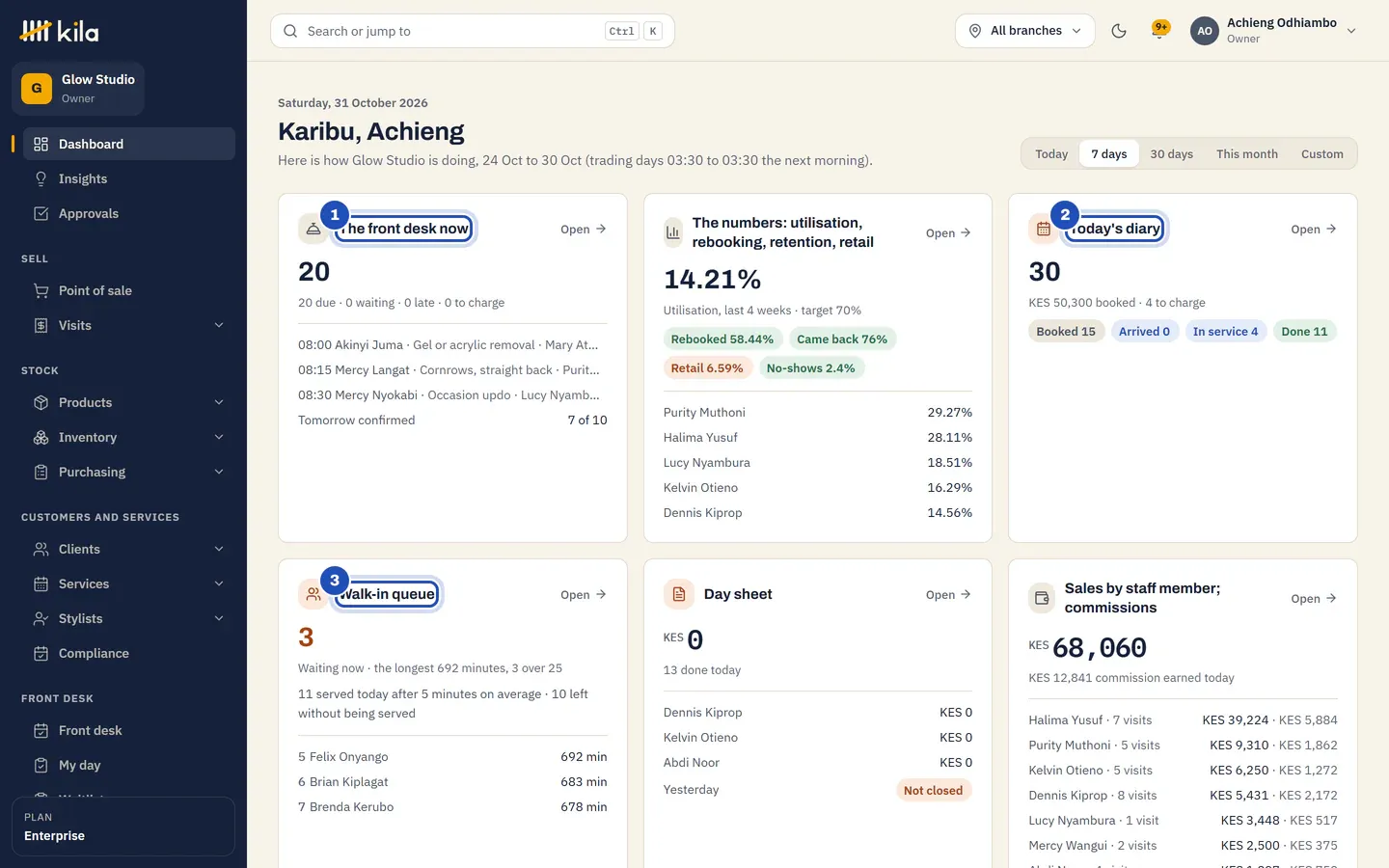Open the Achieng Odhiambo account menu
The height and width of the screenshot is (868, 1389).
point(1274,31)
